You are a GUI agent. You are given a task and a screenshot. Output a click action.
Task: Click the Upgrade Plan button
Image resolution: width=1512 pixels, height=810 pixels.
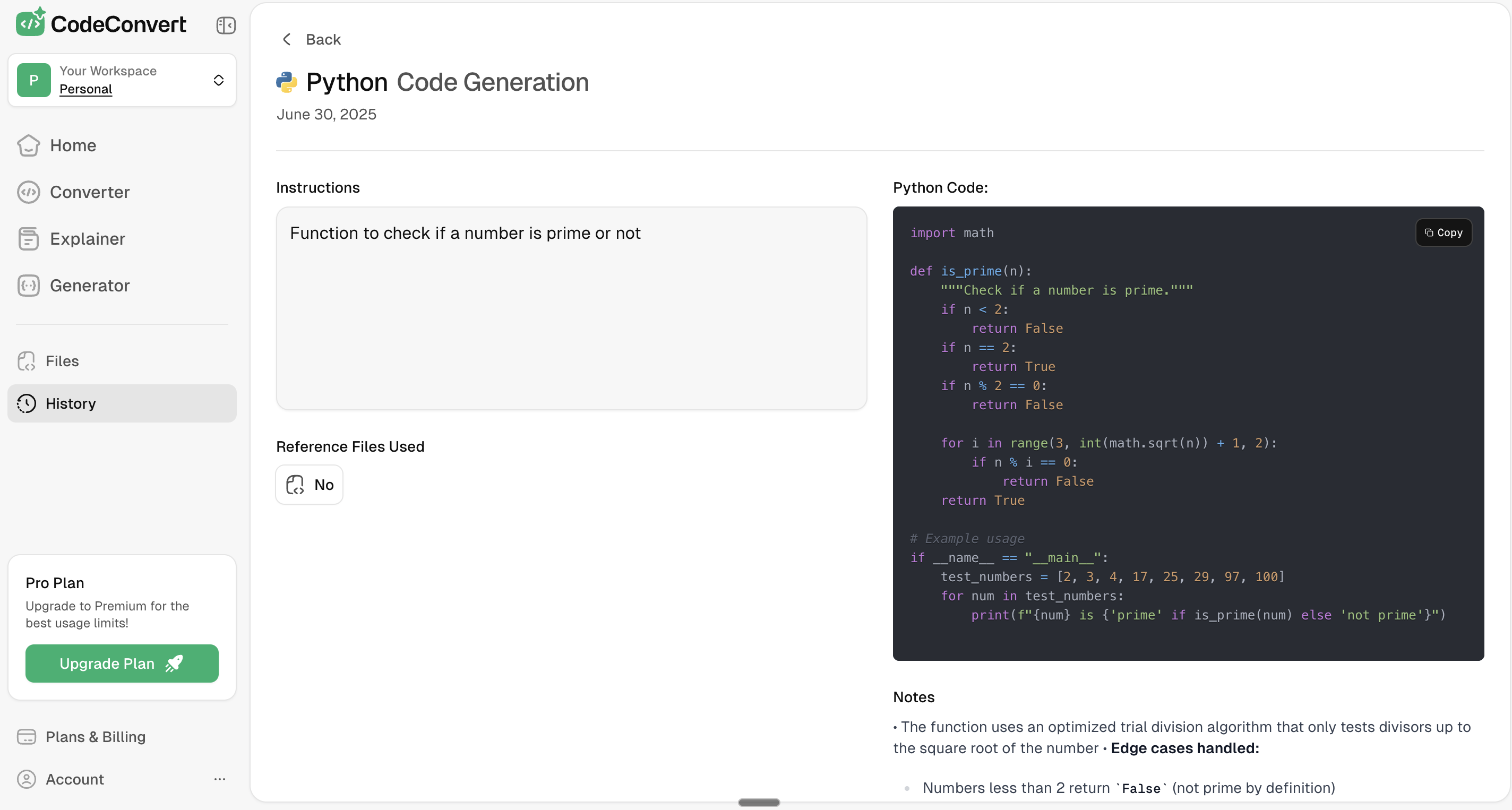tap(122, 663)
